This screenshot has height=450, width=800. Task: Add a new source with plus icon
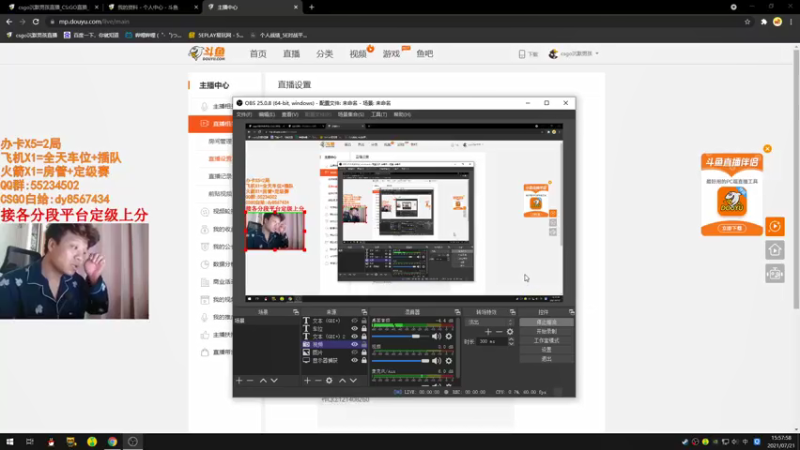pyautogui.click(x=307, y=381)
